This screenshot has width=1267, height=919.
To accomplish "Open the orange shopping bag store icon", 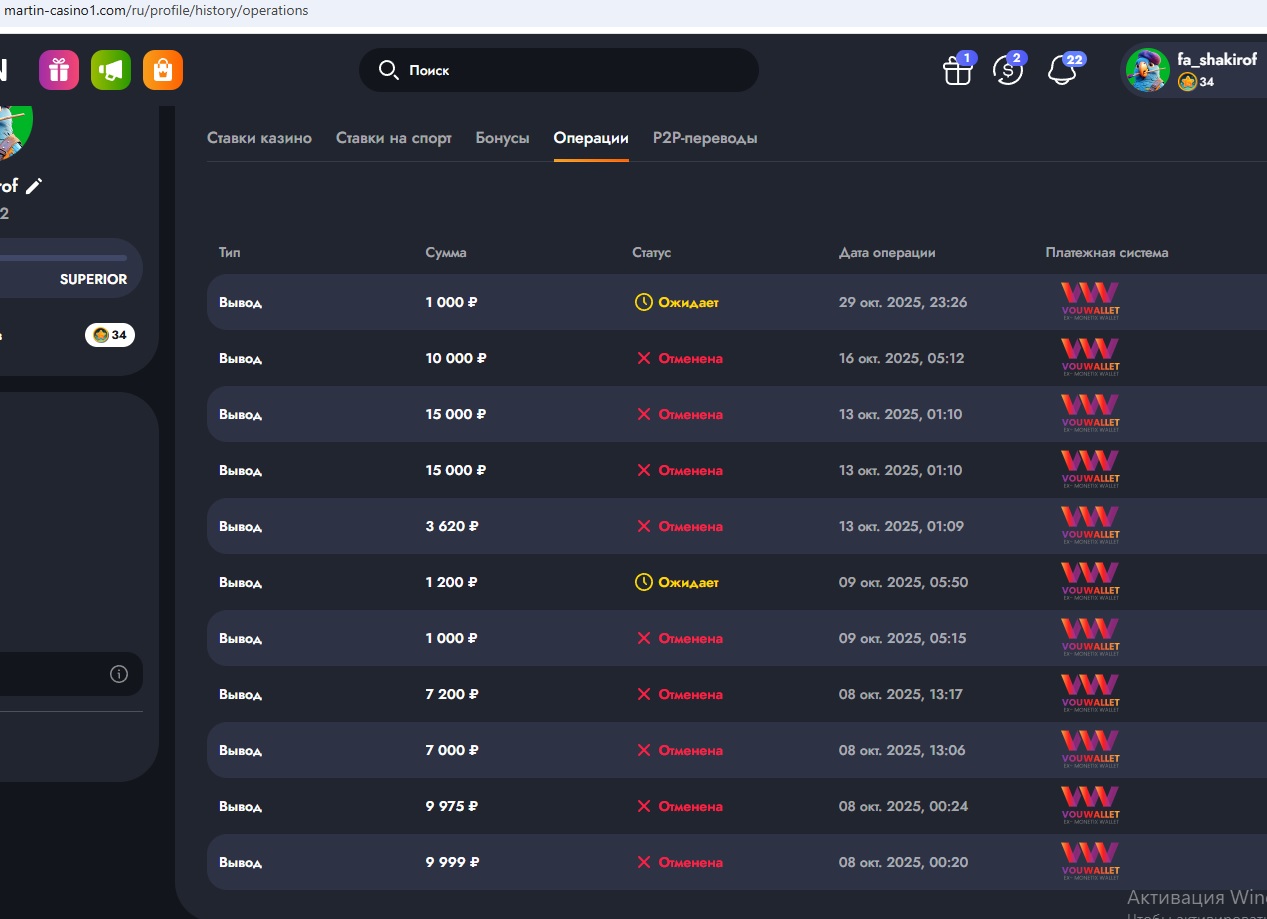I will coord(163,70).
